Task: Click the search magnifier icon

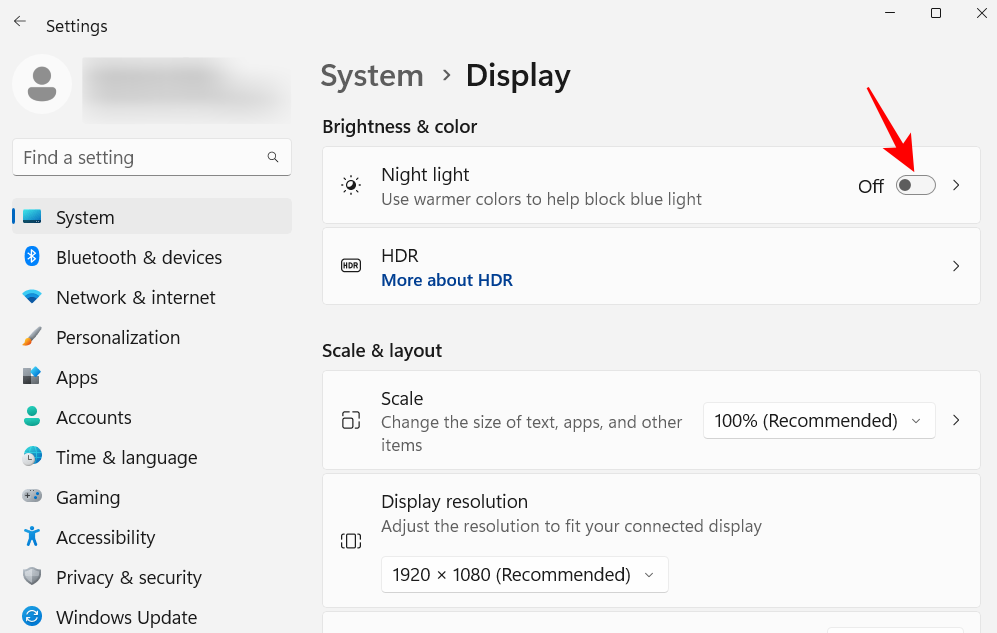Action: [x=273, y=157]
